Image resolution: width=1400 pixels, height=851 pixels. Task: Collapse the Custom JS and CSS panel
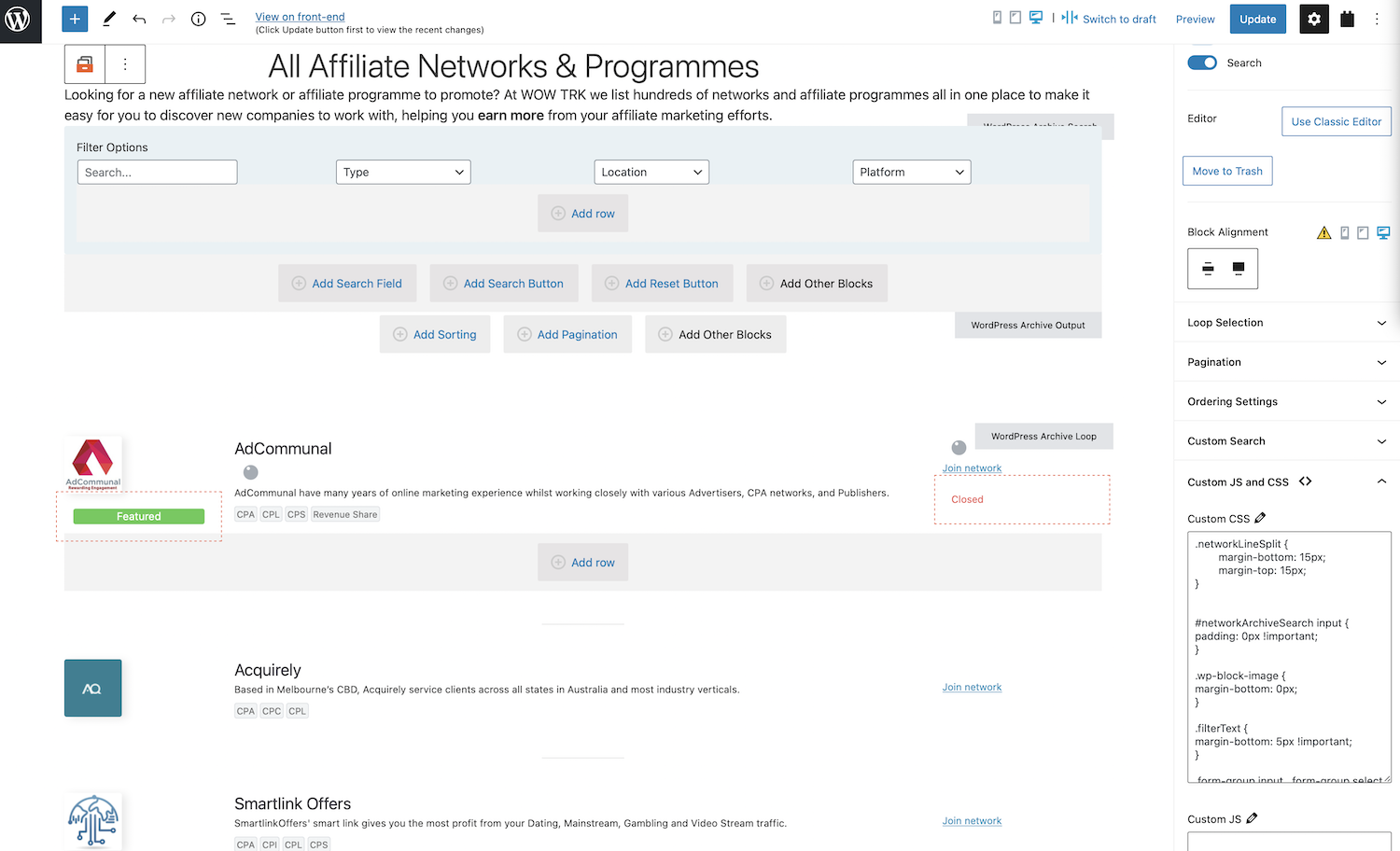(x=1381, y=481)
